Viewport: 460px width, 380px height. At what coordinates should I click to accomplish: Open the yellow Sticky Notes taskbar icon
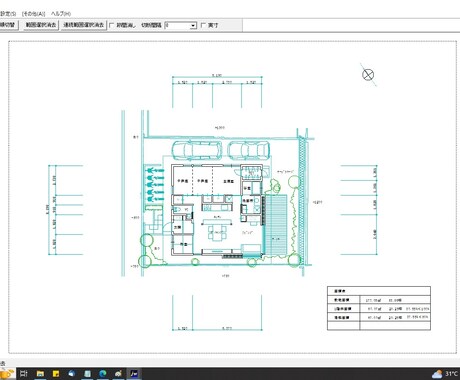click(x=56, y=374)
